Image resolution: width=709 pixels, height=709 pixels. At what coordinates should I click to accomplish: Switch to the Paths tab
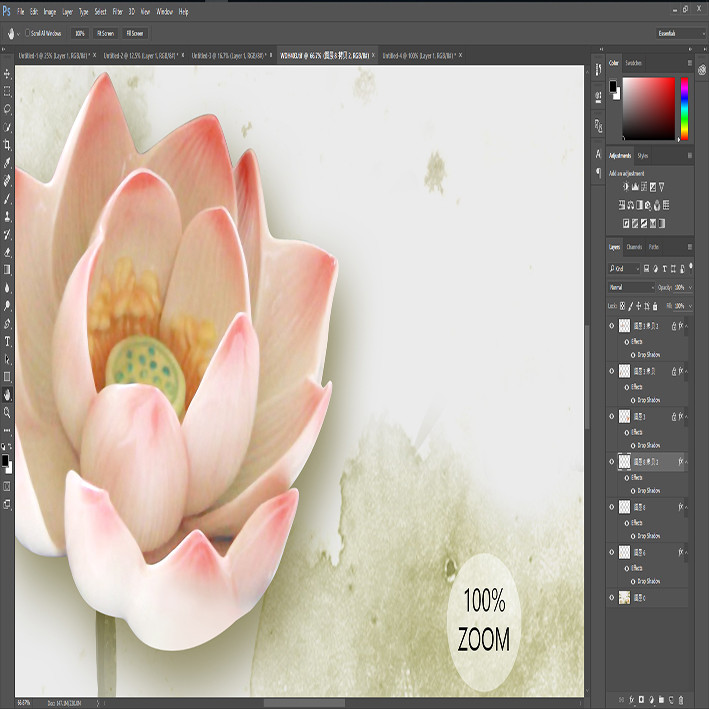coord(654,247)
